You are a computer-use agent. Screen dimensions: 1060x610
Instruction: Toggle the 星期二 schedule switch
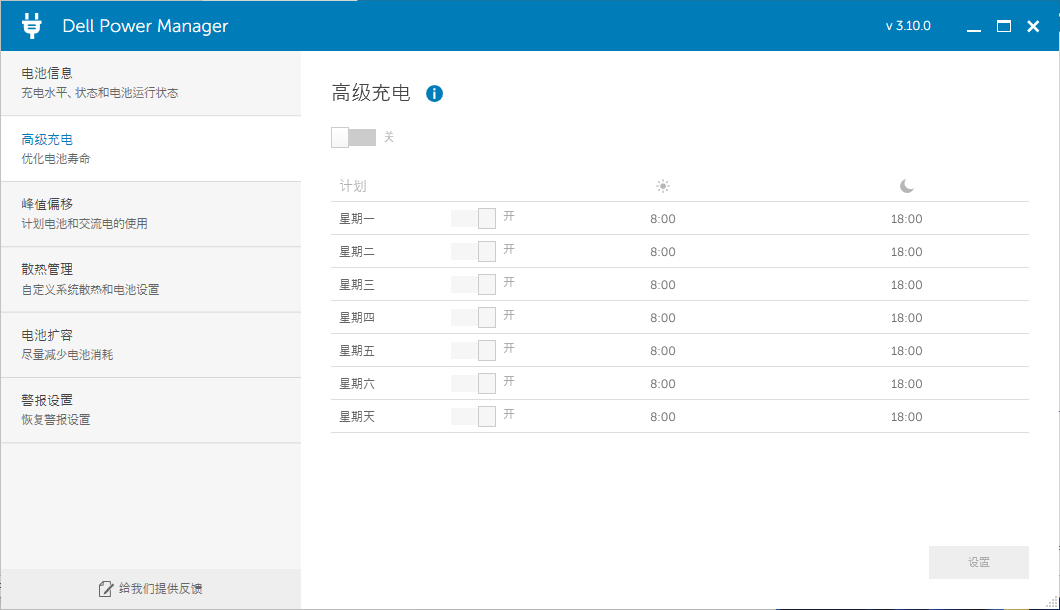click(473, 252)
